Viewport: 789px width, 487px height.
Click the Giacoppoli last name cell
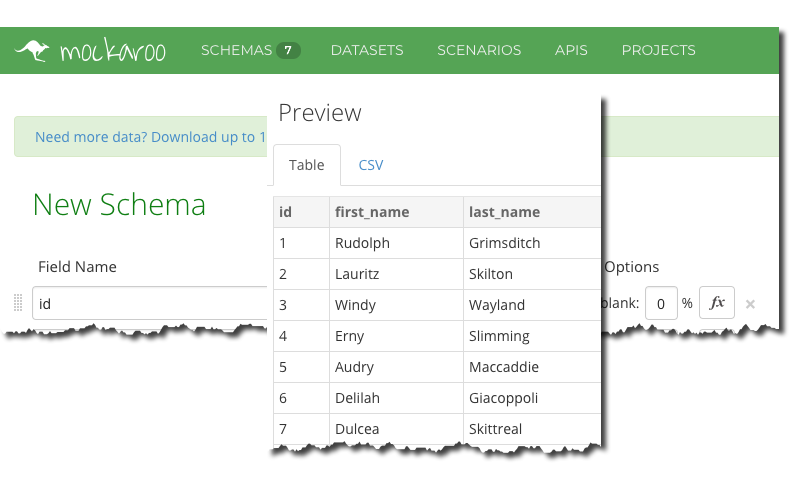[x=503, y=398]
